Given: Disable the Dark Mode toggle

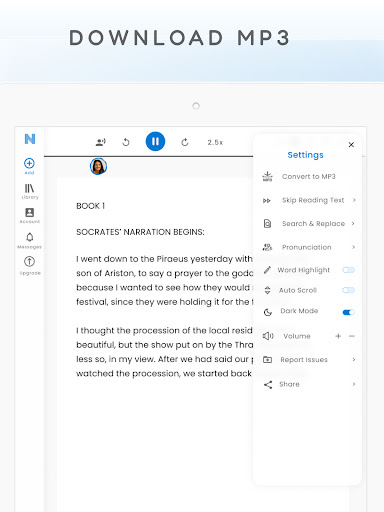Looking at the screenshot, I should 348,312.
